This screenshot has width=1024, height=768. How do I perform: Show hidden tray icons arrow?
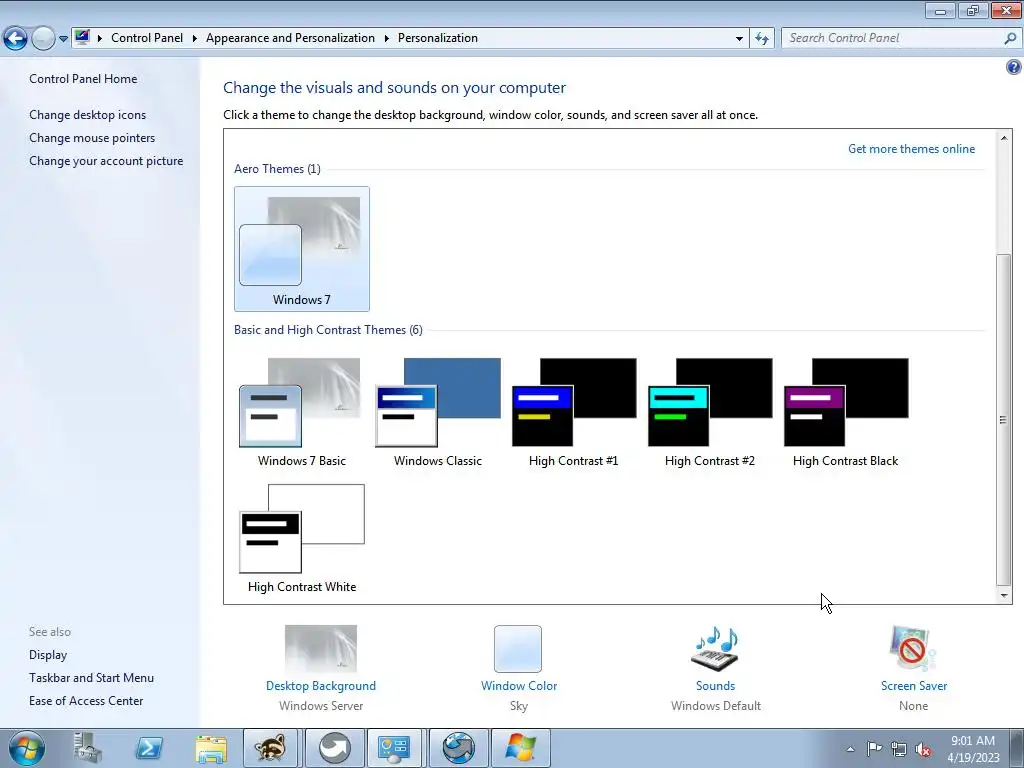(x=850, y=749)
